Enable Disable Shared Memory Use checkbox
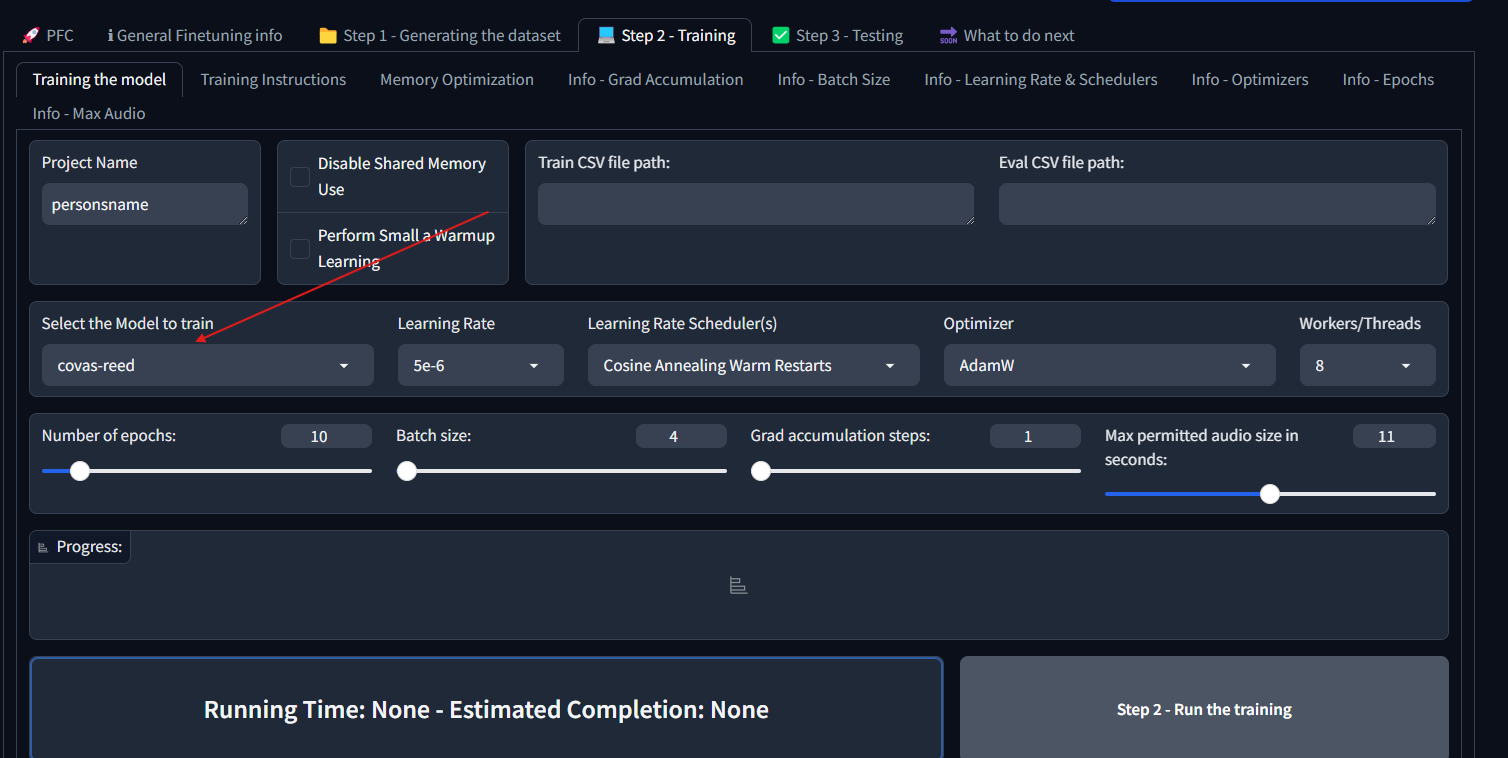This screenshot has width=1508, height=758. tap(300, 177)
